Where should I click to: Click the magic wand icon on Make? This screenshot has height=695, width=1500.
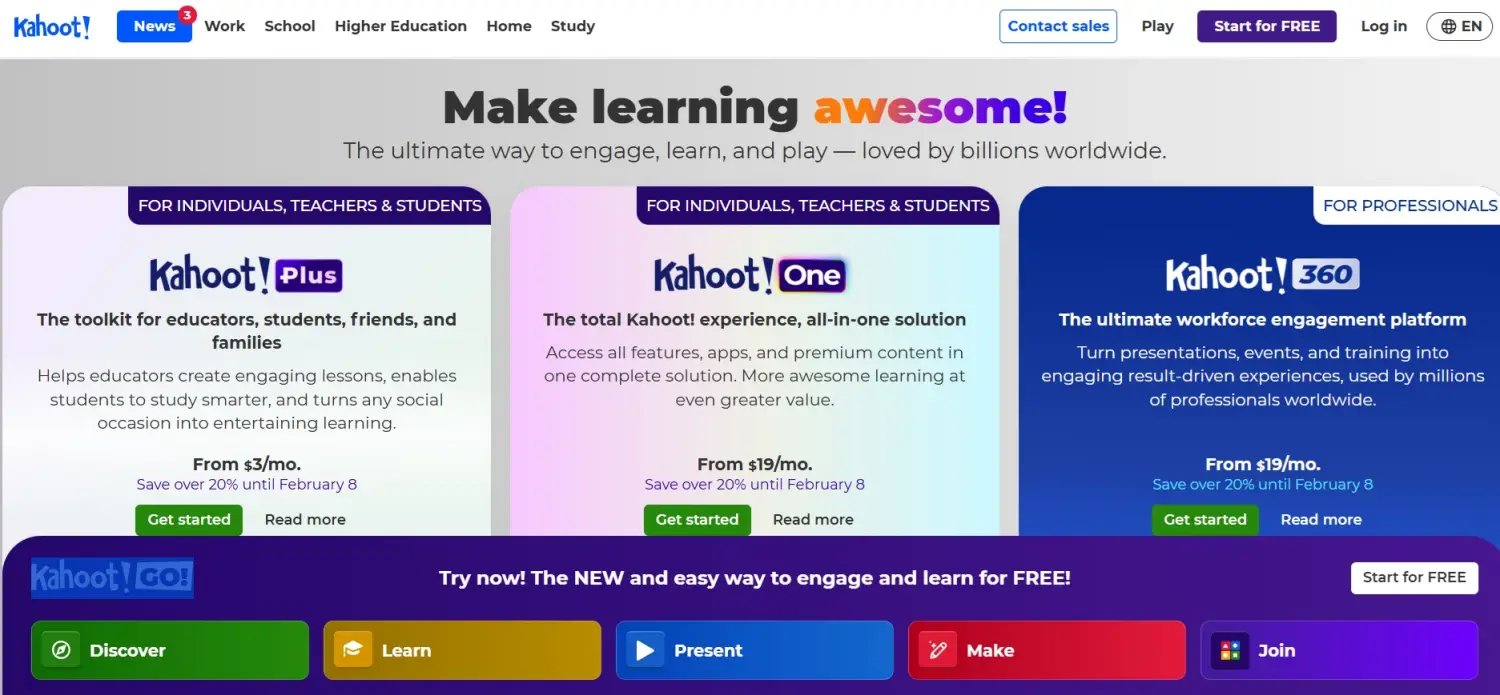(938, 650)
